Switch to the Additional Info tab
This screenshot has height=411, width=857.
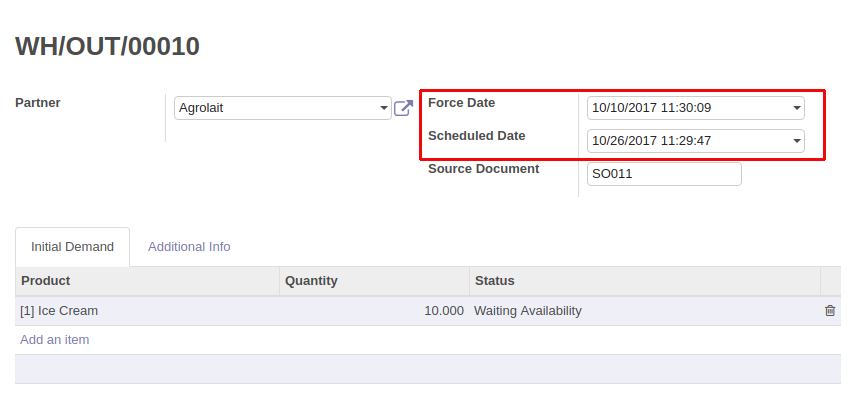(x=189, y=246)
